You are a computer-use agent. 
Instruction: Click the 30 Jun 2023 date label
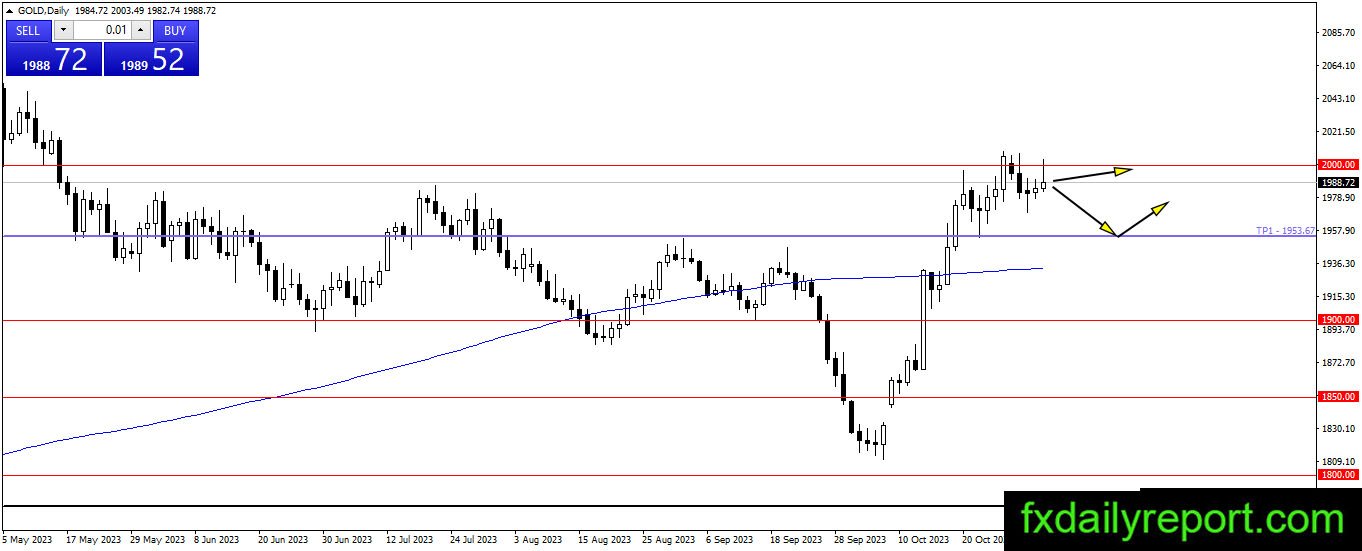[x=349, y=540]
